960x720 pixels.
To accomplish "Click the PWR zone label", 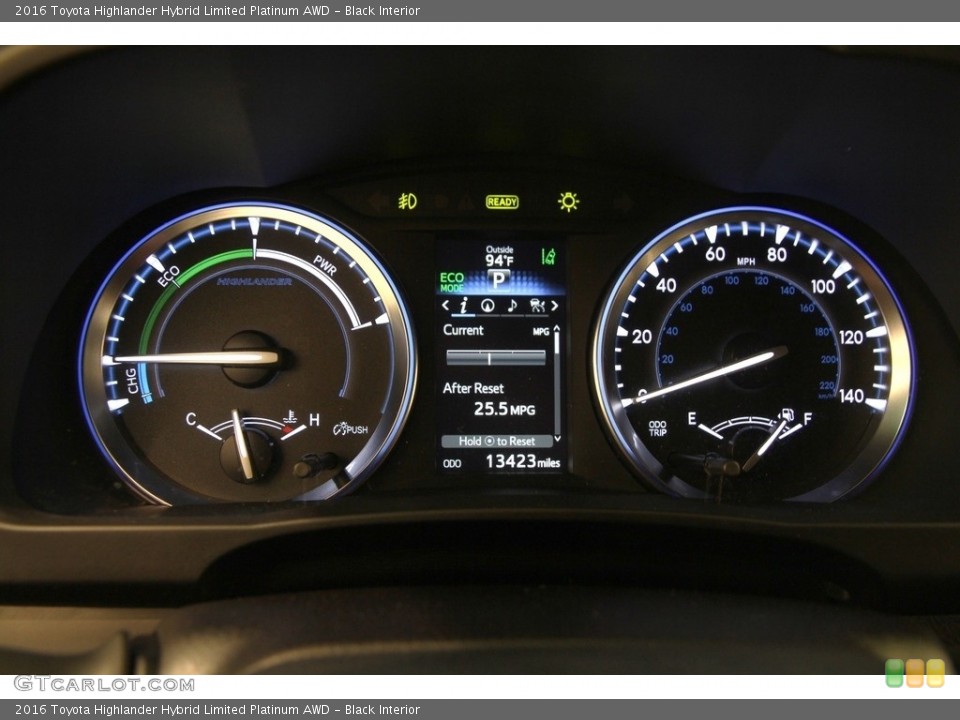I will tap(324, 265).
